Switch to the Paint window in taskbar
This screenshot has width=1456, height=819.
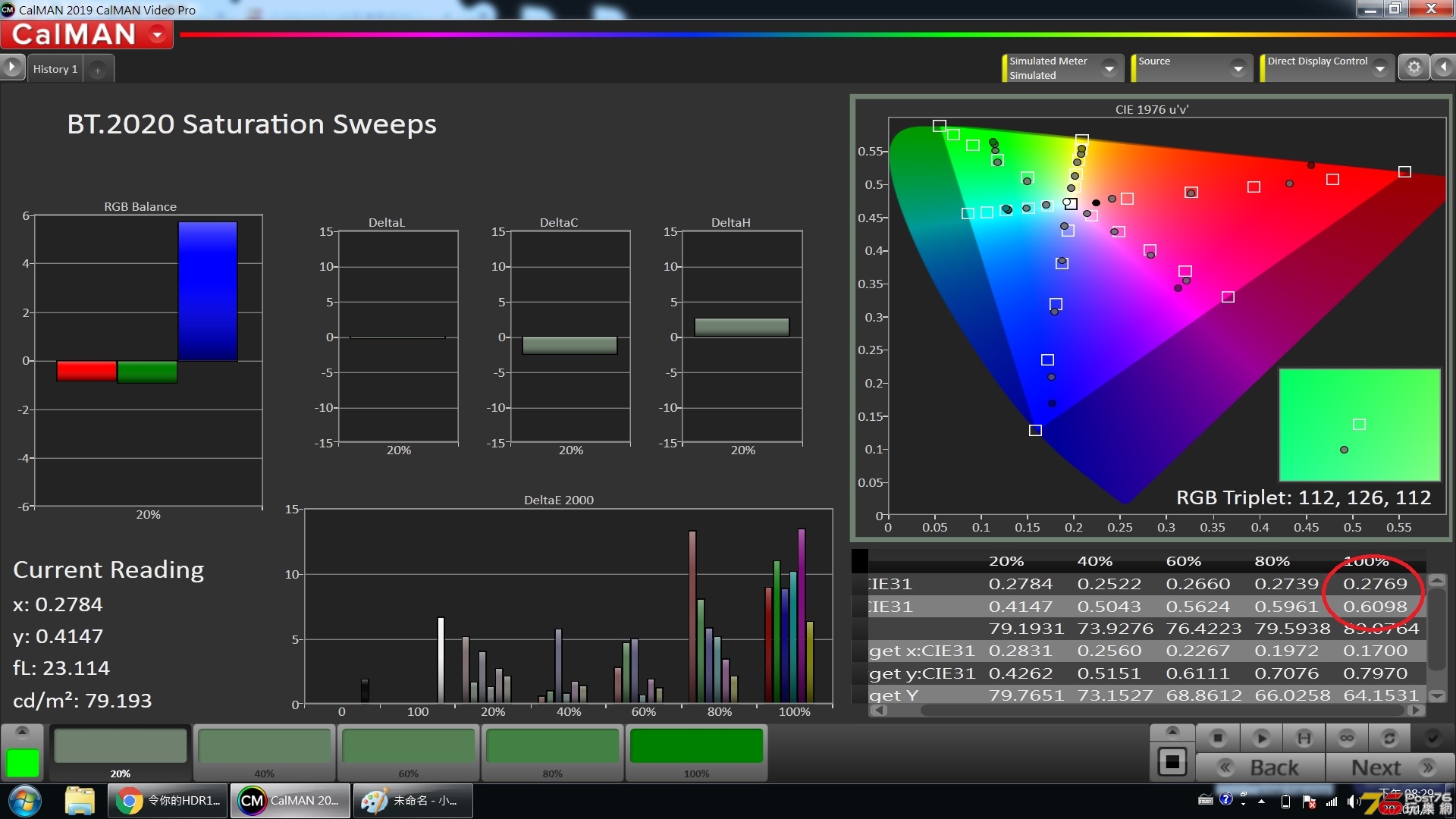click(x=413, y=801)
